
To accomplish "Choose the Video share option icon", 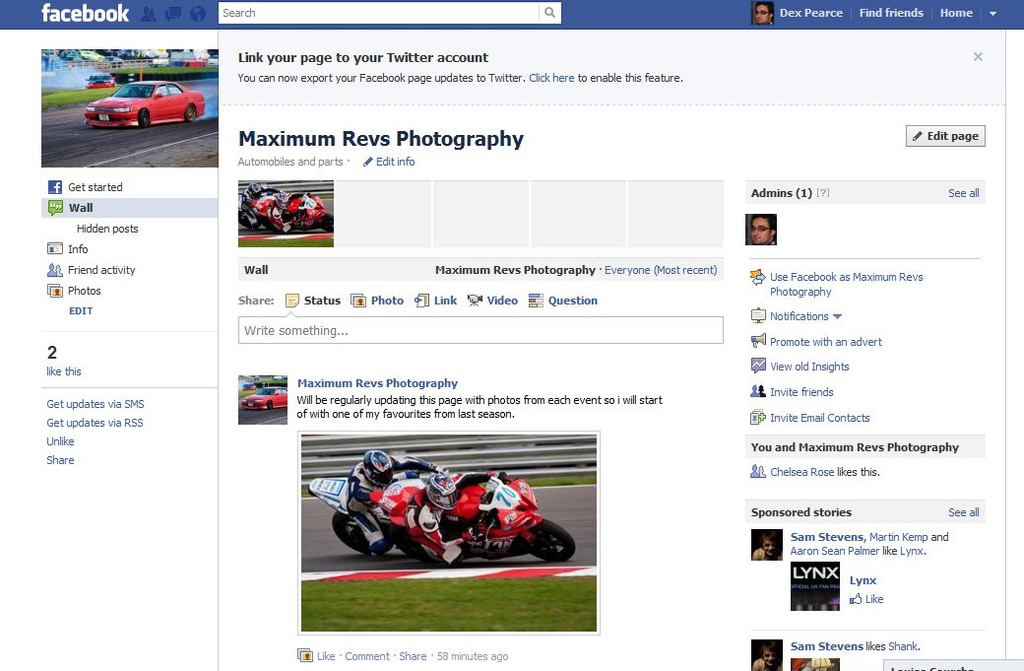I will 475,300.
